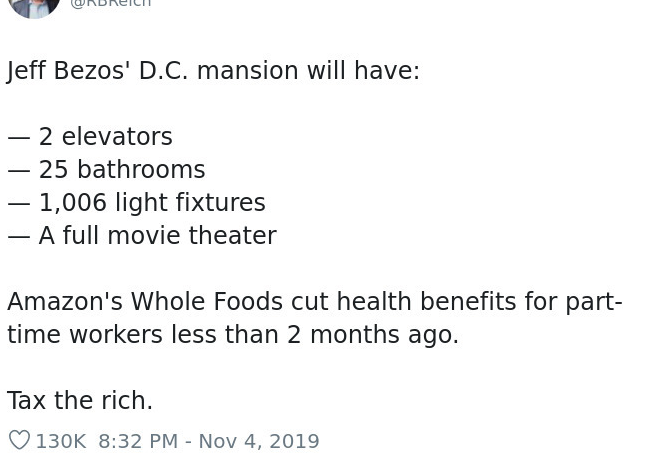The width and height of the screenshot is (645, 470).
Task: Click the "Tax the rich." sentence
Action: coord(80,401)
